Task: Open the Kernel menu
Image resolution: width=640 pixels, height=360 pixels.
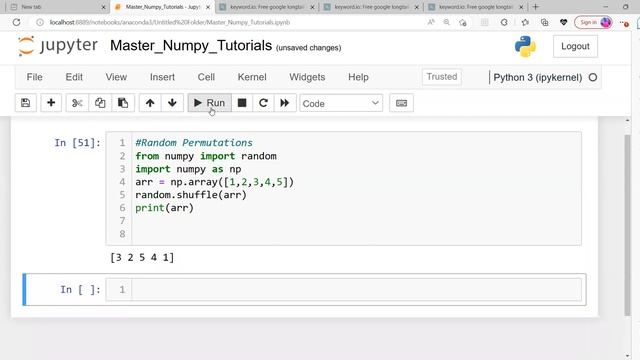Action: (x=252, y=77)
